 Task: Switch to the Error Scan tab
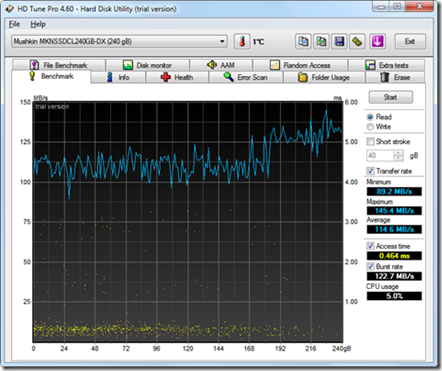(x=246, y=77)
